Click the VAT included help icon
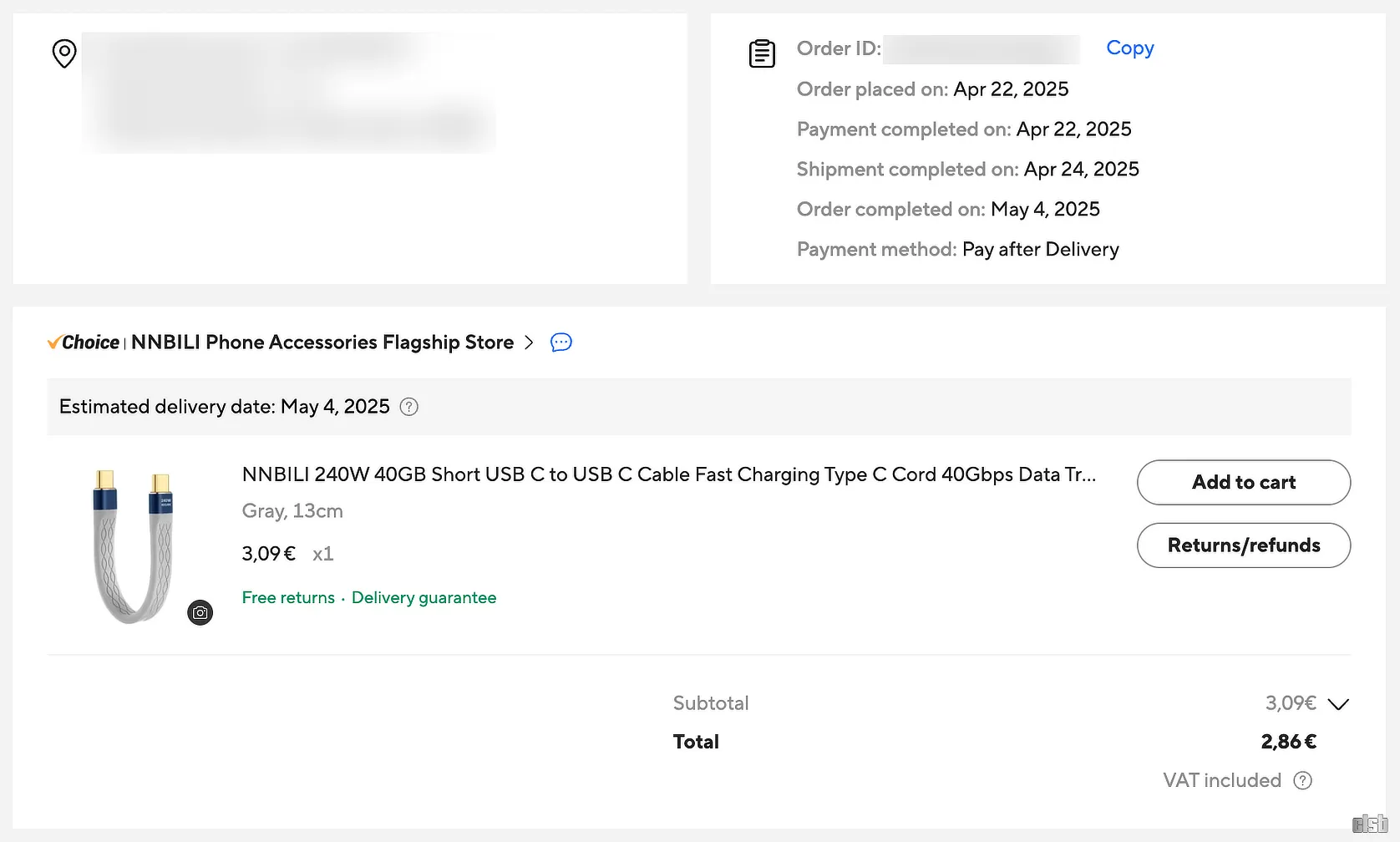Screen dimensions: 1400x842 click(1303, 780)
